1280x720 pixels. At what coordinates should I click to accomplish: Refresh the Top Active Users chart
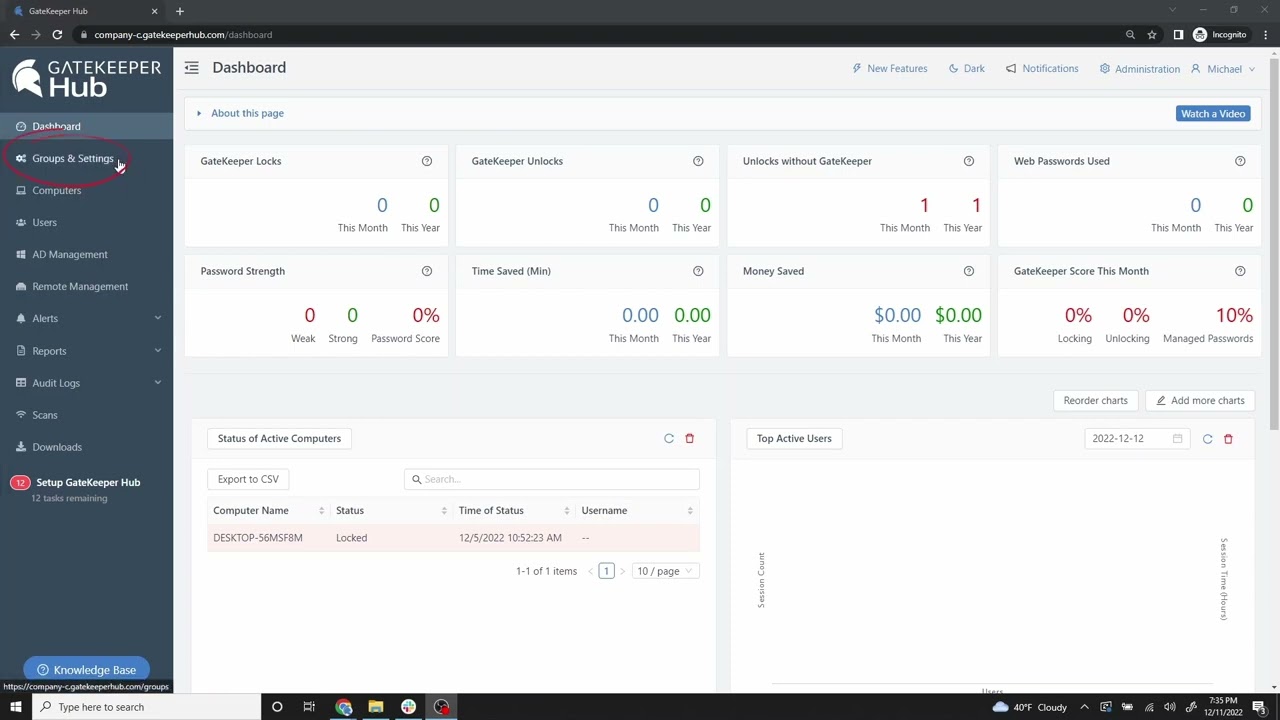tap(1207, 438)
